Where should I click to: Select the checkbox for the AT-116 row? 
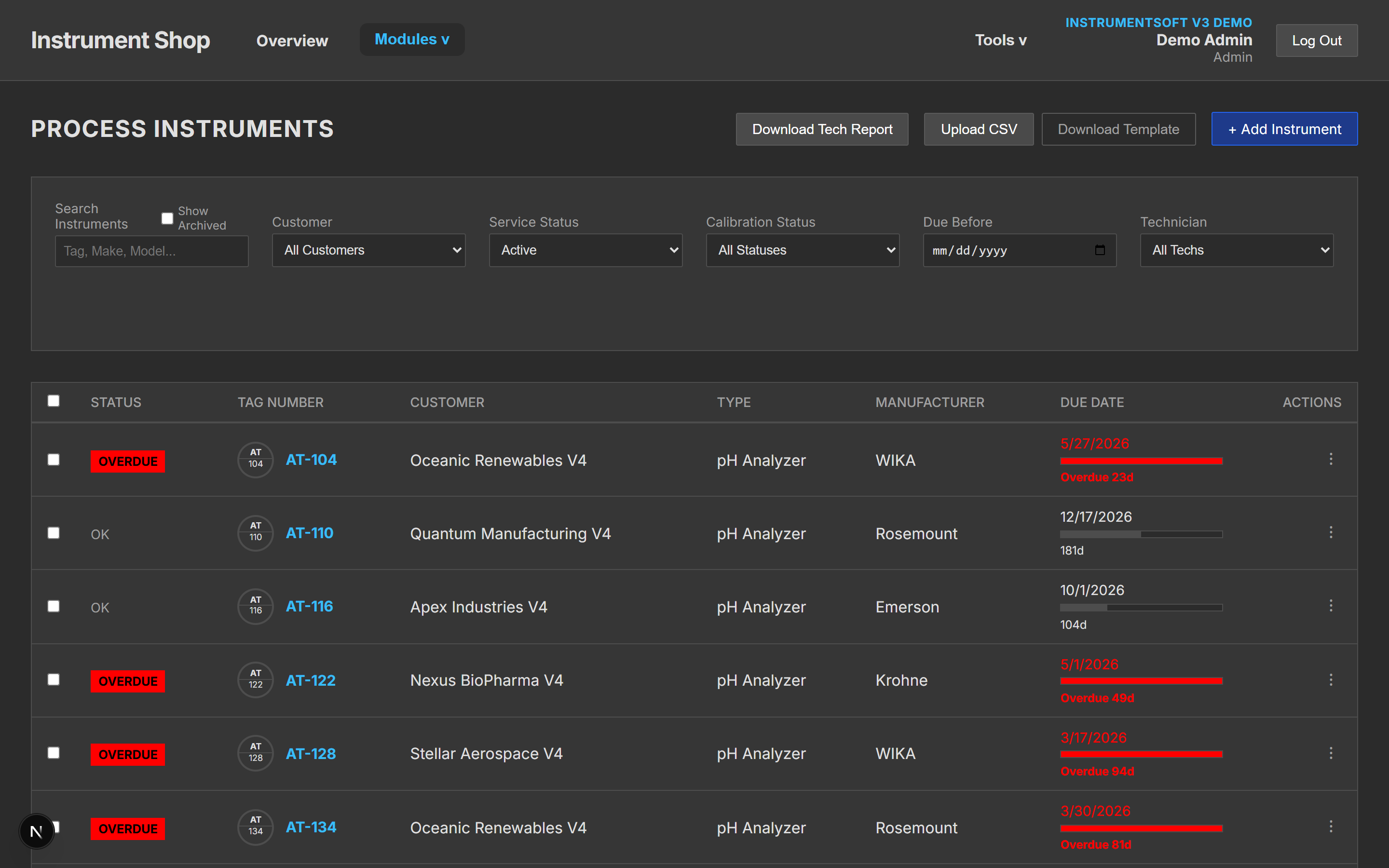54,606
